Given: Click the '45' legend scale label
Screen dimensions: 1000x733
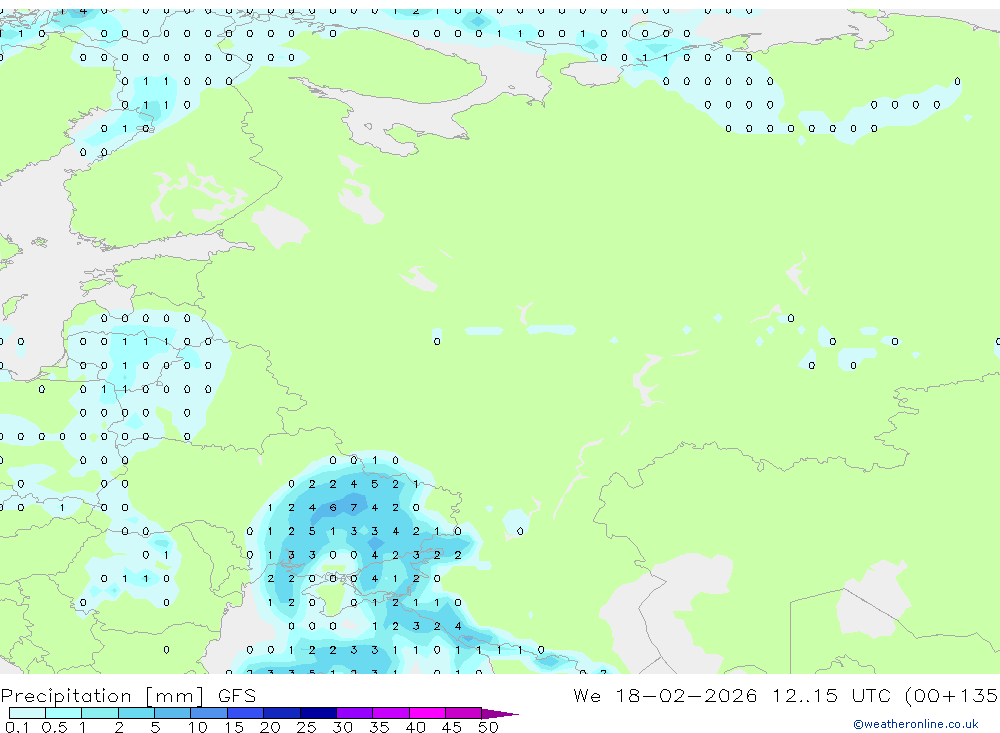Looking at the screenshot, I should (452, 727).
